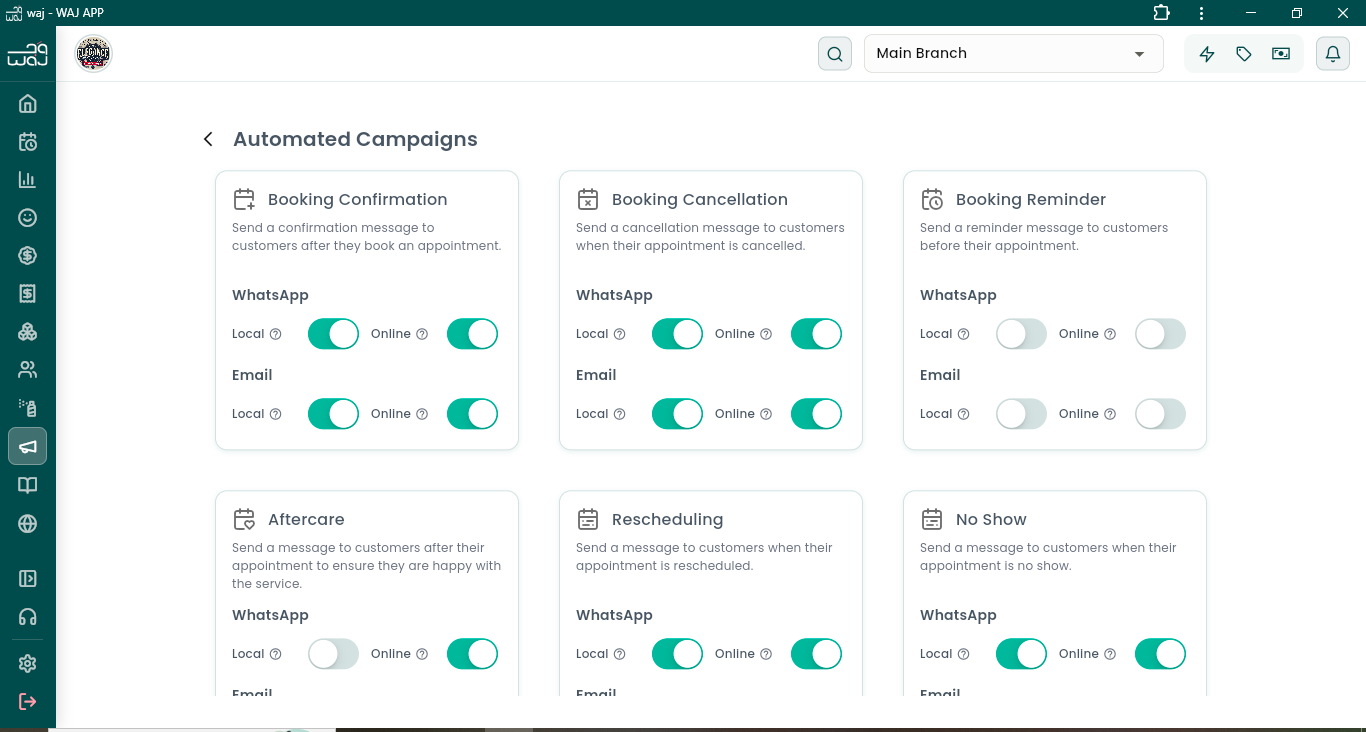The width and height of the screenshot is (1366, 732).
Task: Click the lightning bolt quick actions icon
Action: (x=1207, y=54)
